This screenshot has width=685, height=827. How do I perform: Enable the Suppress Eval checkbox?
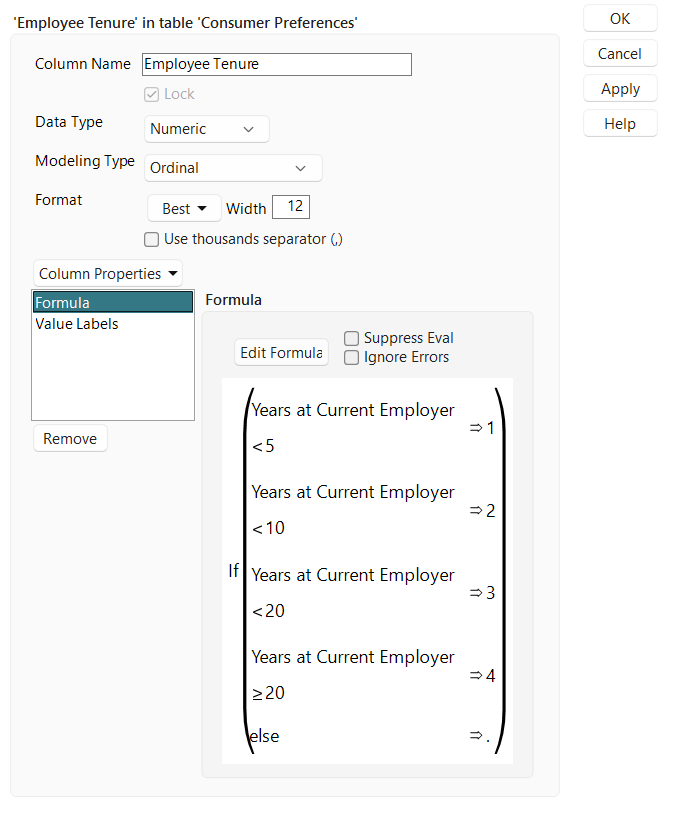tap(351, 338)
